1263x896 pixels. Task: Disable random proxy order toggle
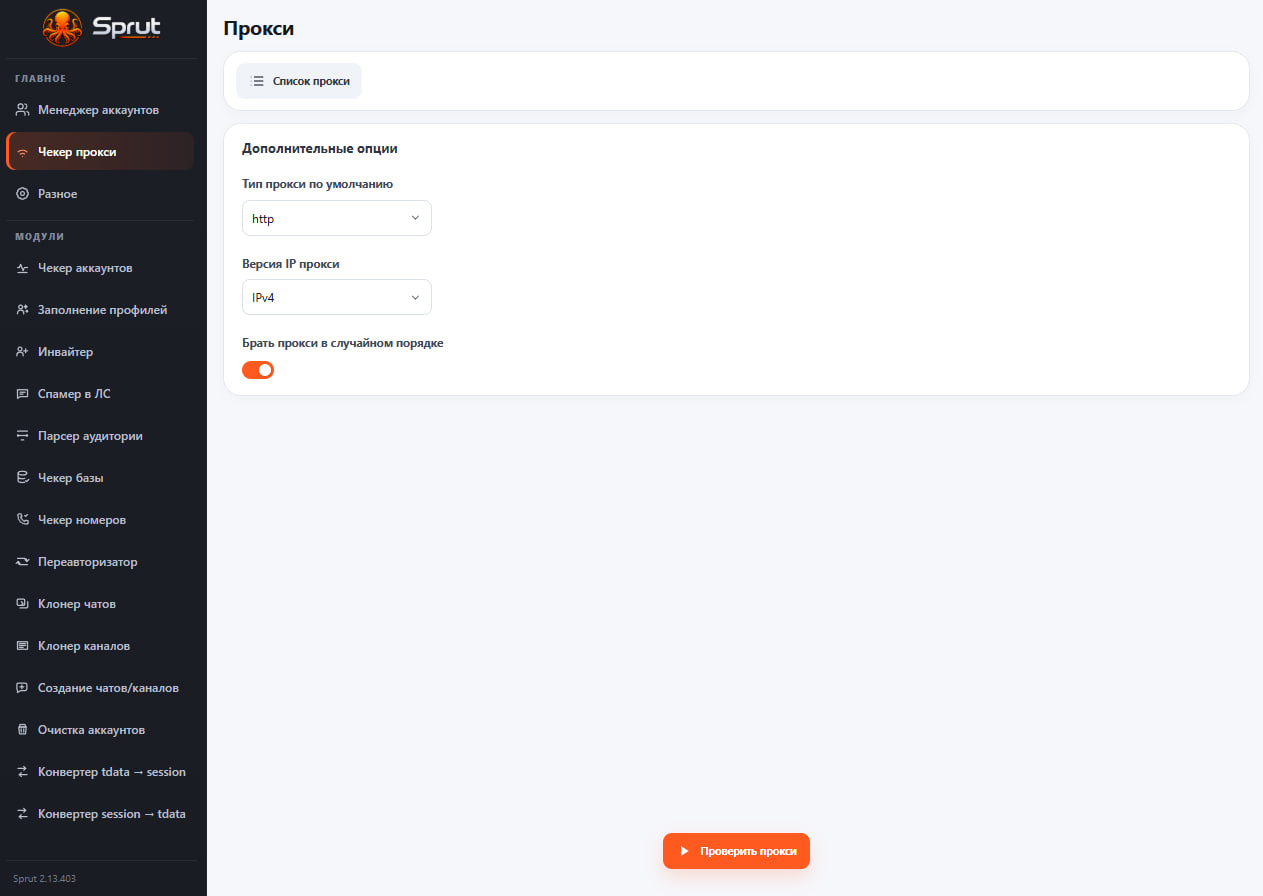point(258,370)
